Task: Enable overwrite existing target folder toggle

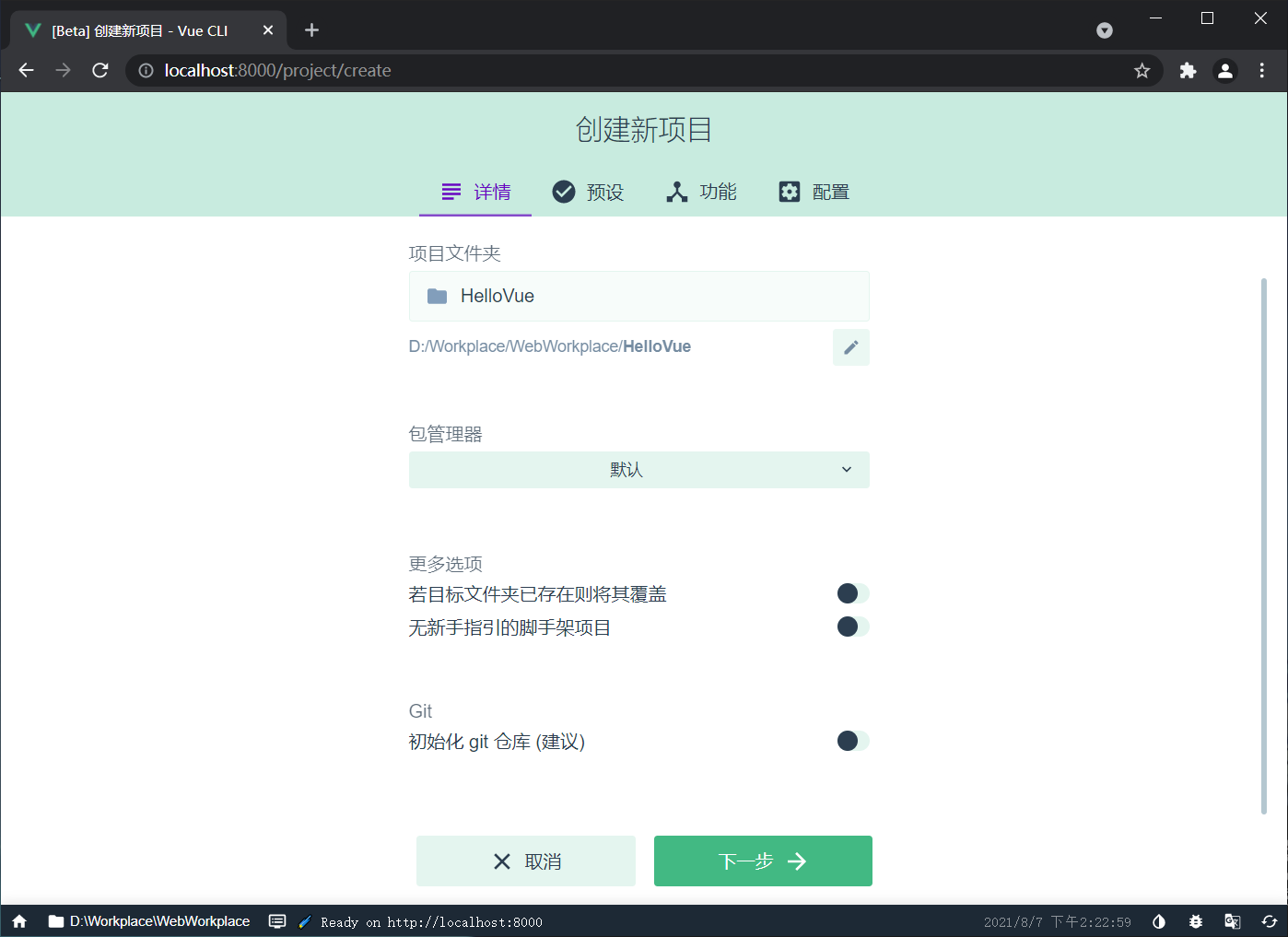Action: pyautogui.click(x=852, y=593)
